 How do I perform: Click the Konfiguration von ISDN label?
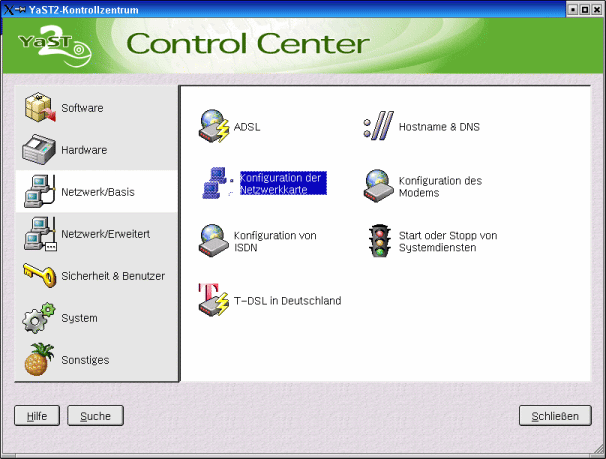click(275, 241)
